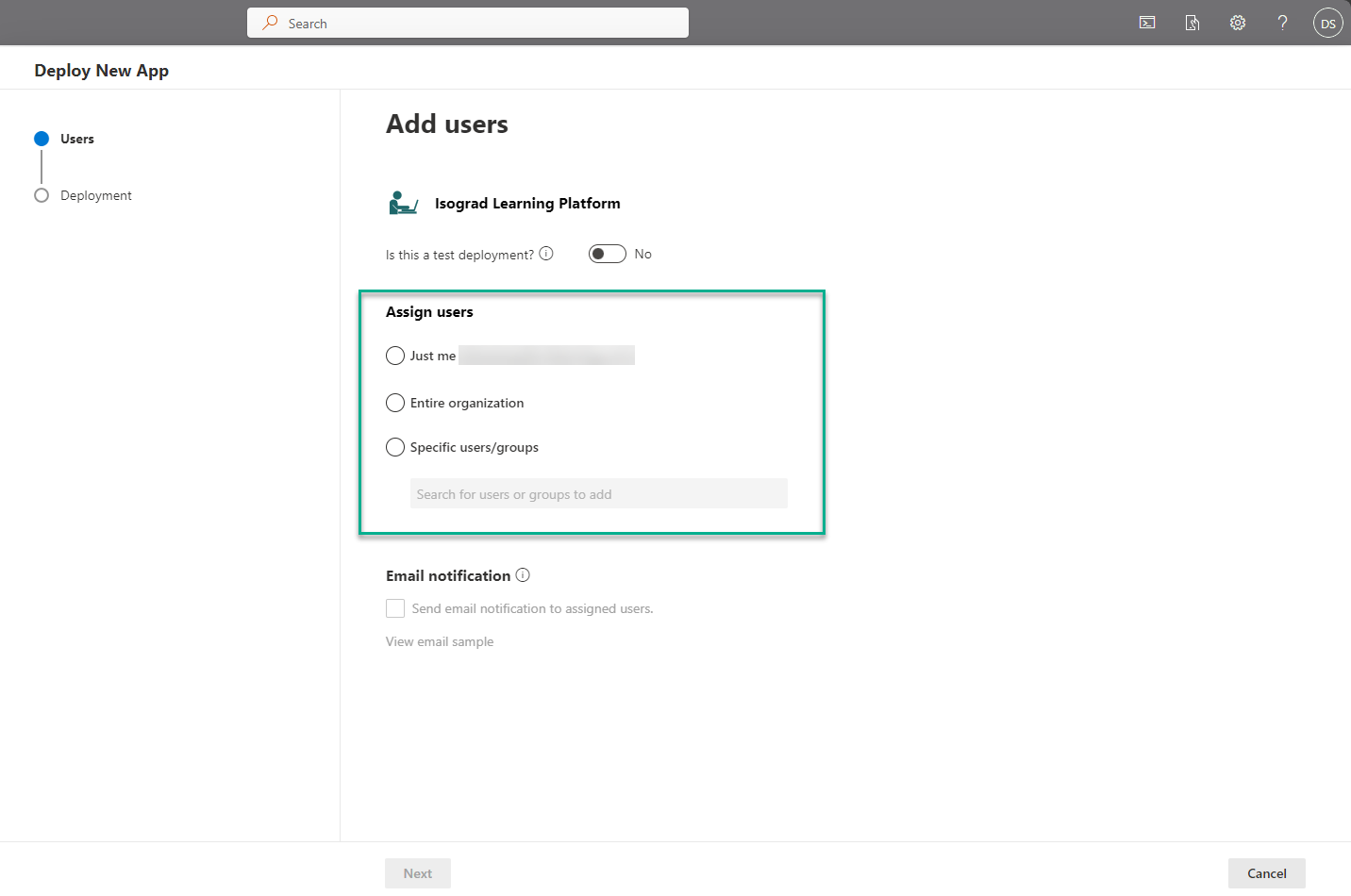The image size is (1351, 896).
Task: Click the Next button
Action: [x=418, y=873]
